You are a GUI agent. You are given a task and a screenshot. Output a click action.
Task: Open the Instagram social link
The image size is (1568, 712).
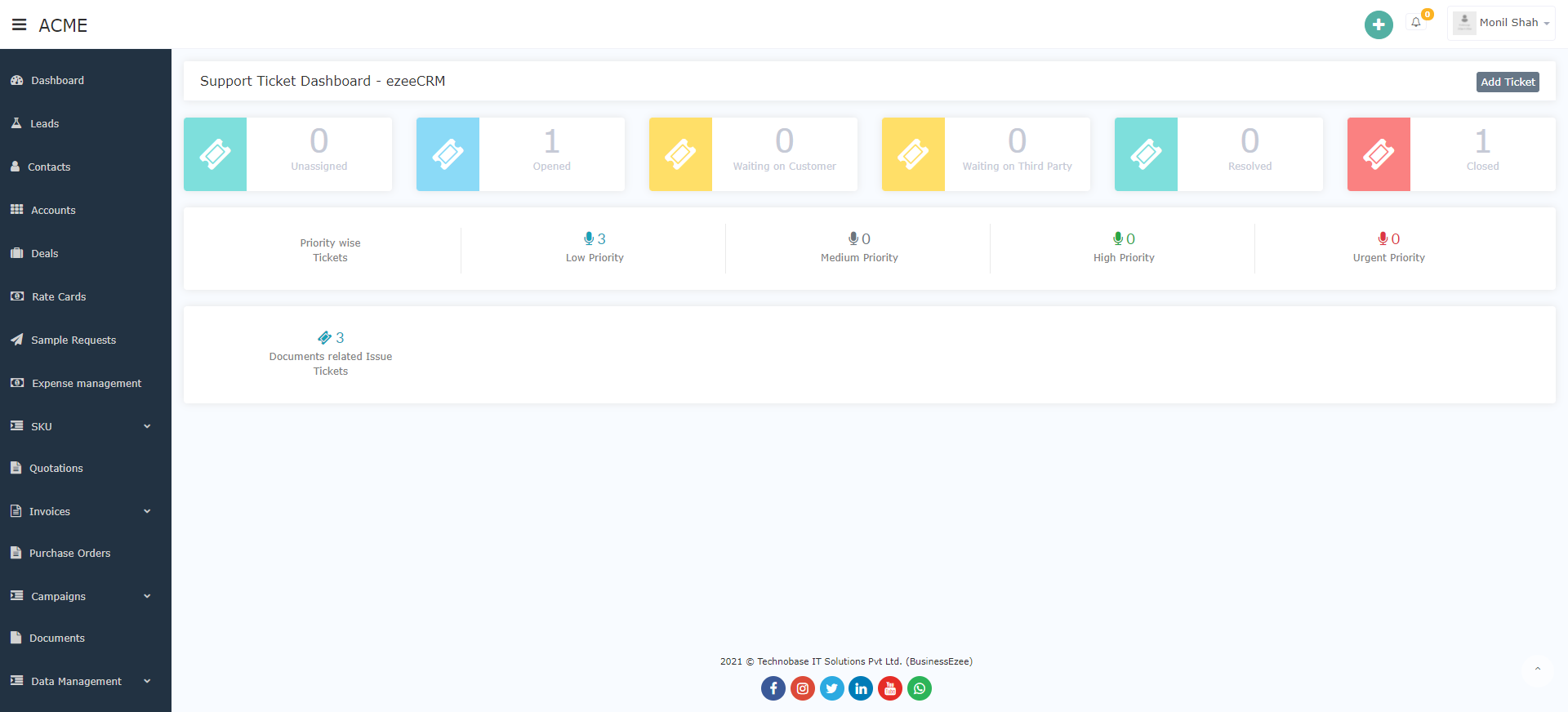click(803, 688)
